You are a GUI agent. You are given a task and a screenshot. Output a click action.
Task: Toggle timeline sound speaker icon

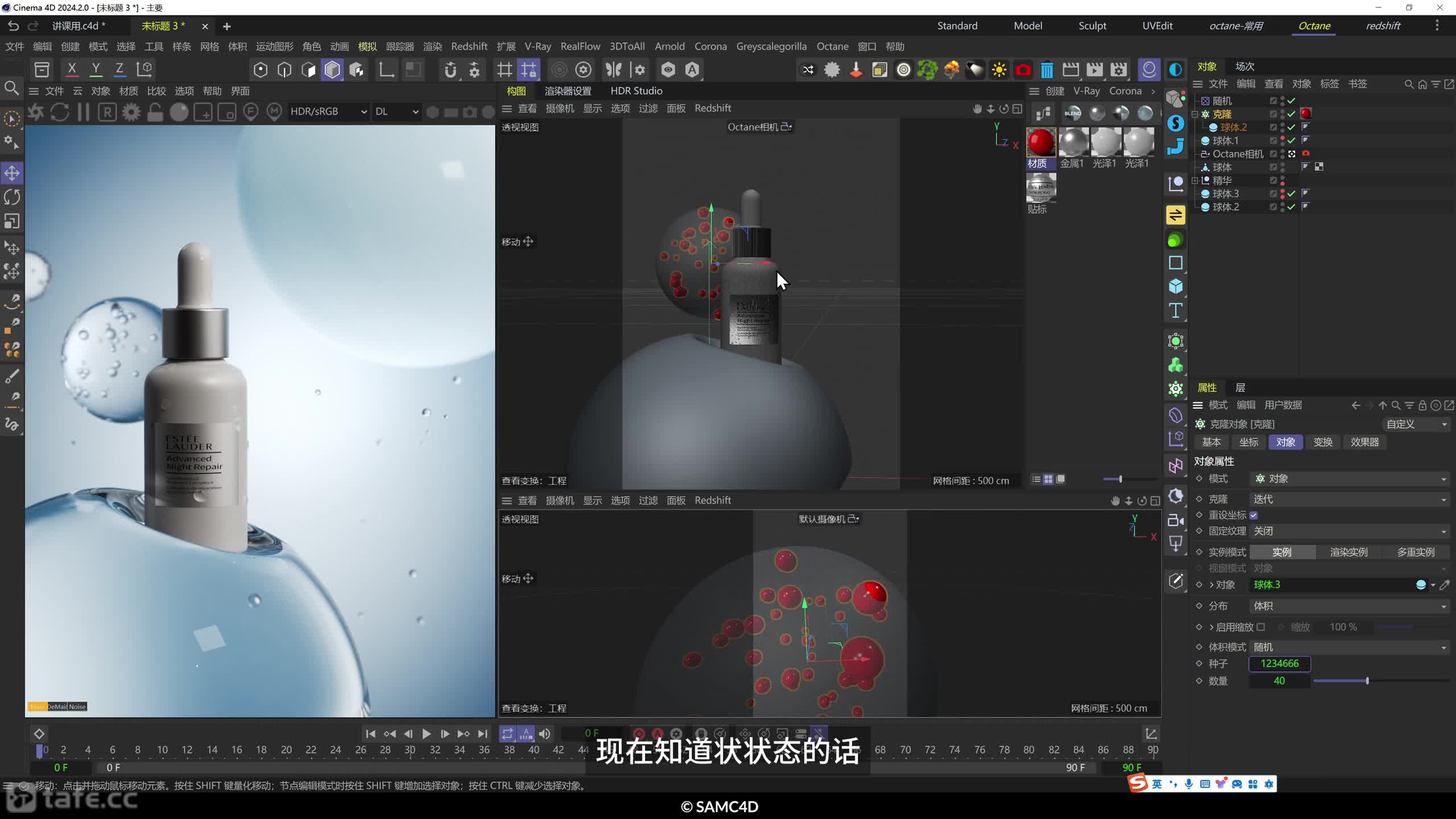[545, 734]
